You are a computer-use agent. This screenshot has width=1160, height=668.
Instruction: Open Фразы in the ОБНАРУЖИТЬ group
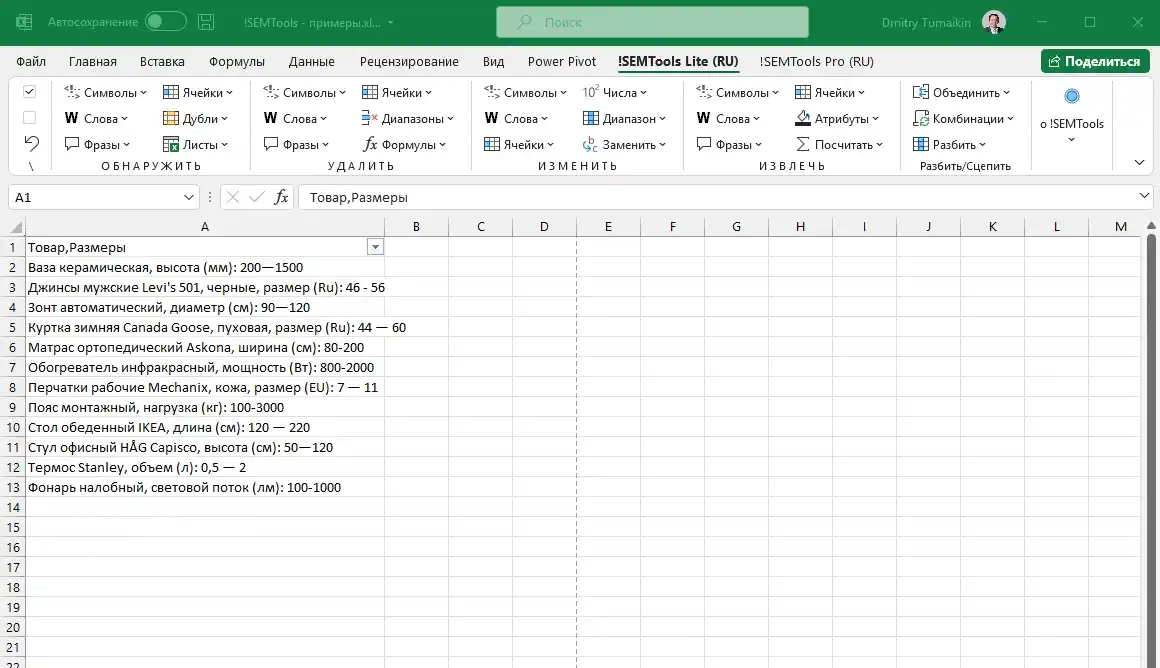pos(97,144)
